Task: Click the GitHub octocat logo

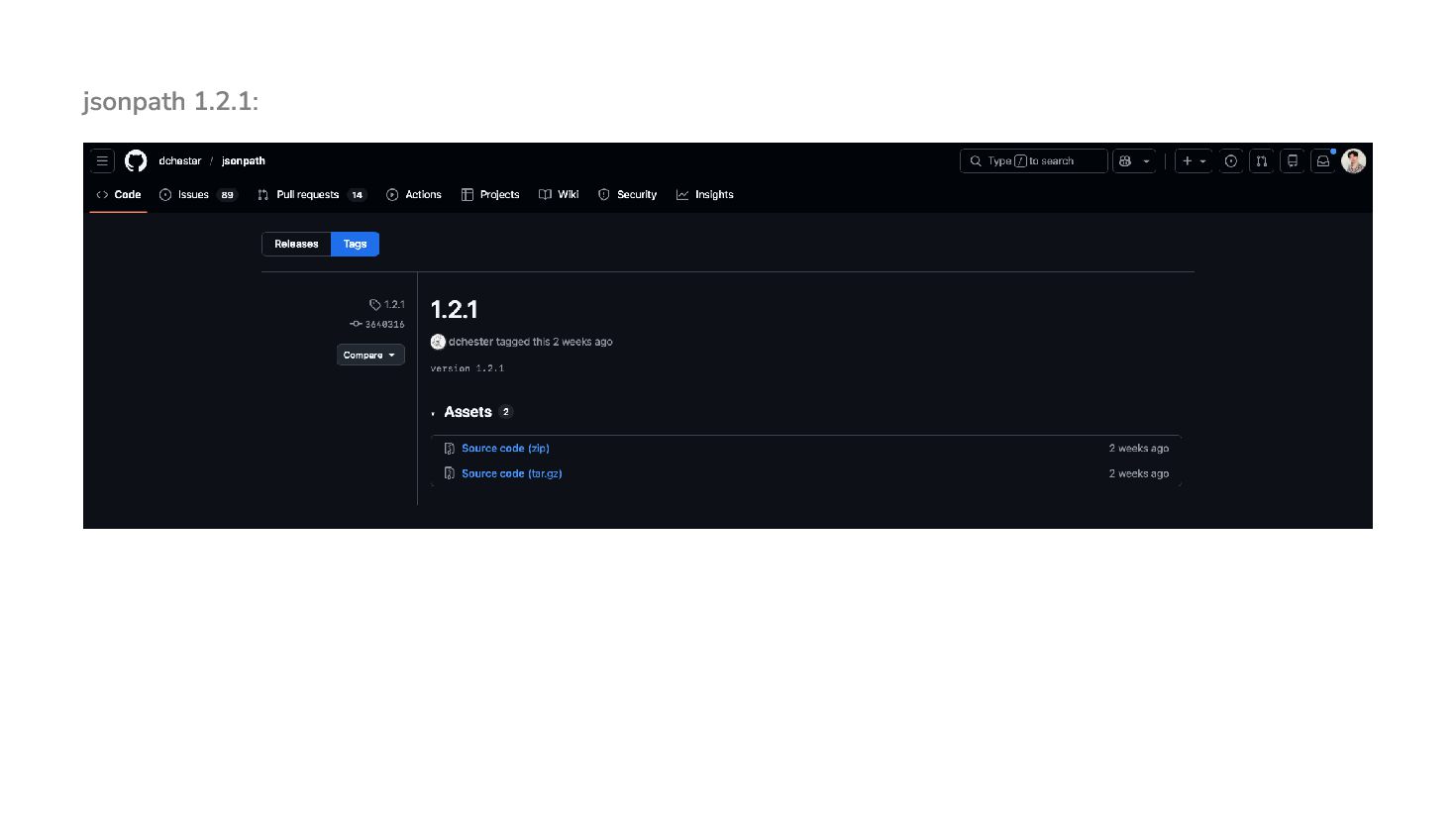Action: click(x=136, y=160)
